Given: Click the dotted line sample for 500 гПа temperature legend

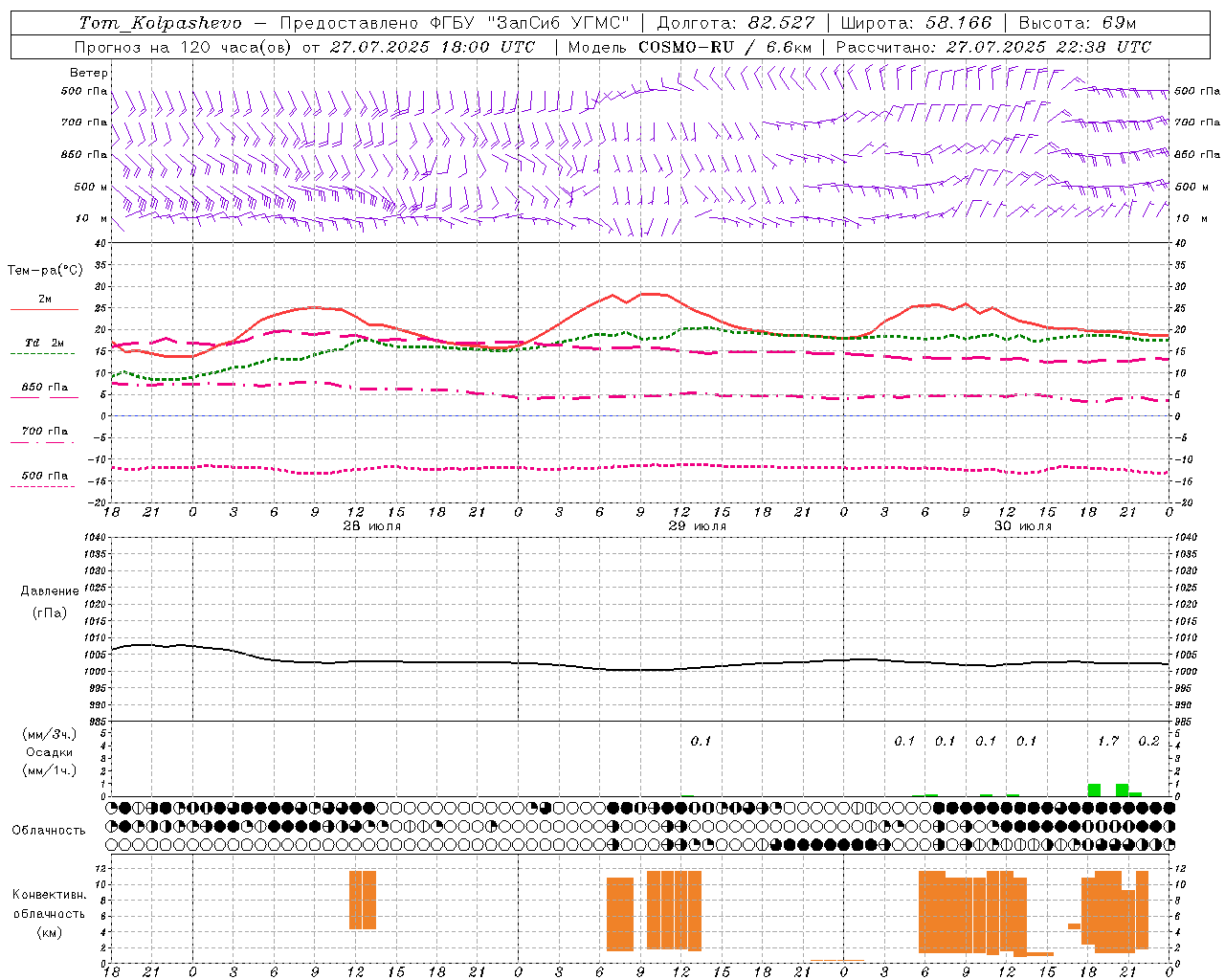Looking at the screenshot, I should tap(42, 486).
